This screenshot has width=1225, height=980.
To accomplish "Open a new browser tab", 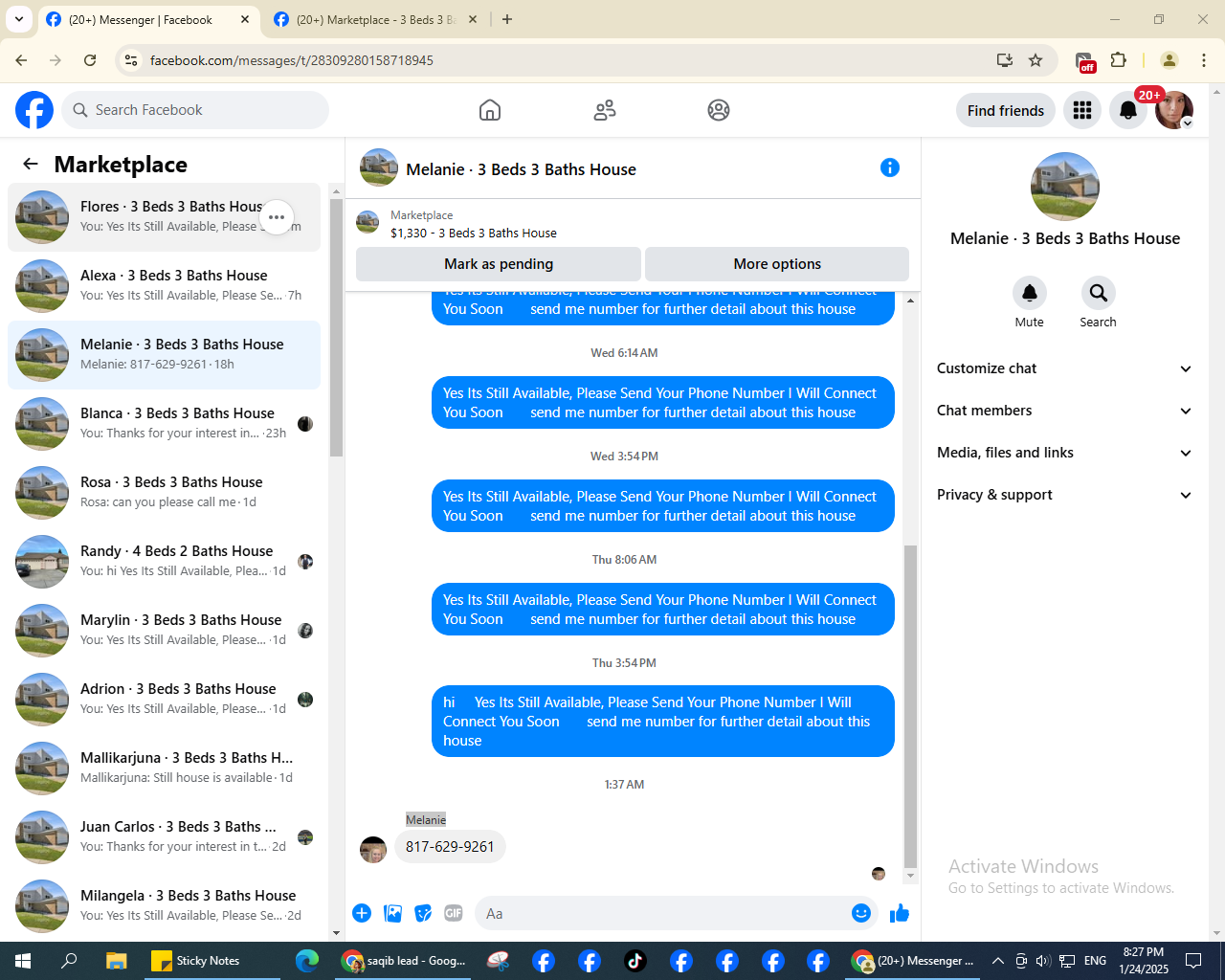I will tap(507, 19).
